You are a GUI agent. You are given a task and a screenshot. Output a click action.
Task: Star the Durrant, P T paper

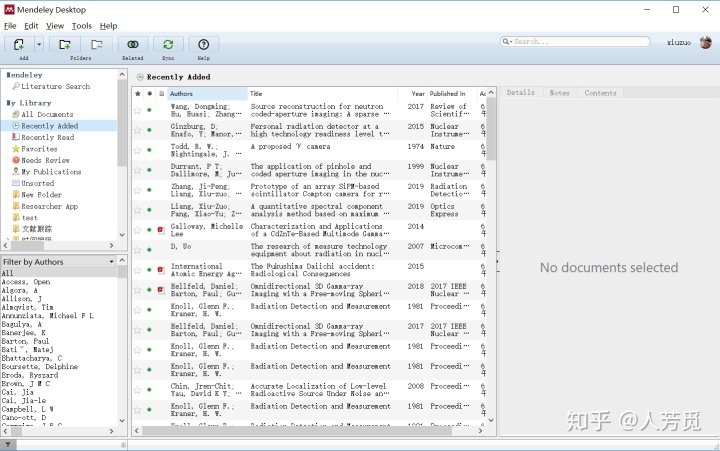[137, 170]
